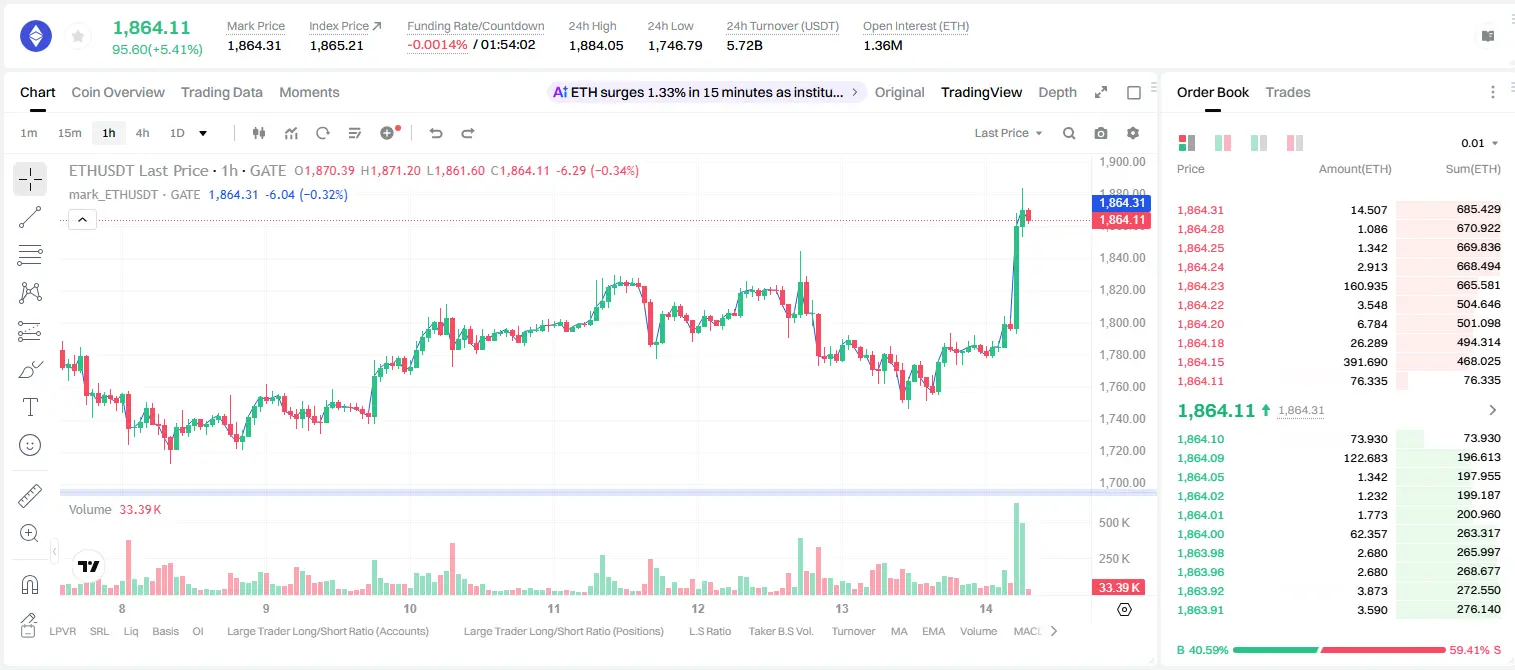The image size is (1515, 670).
Task: Expand more timeframes next to 1D
Action: point(203,133)
